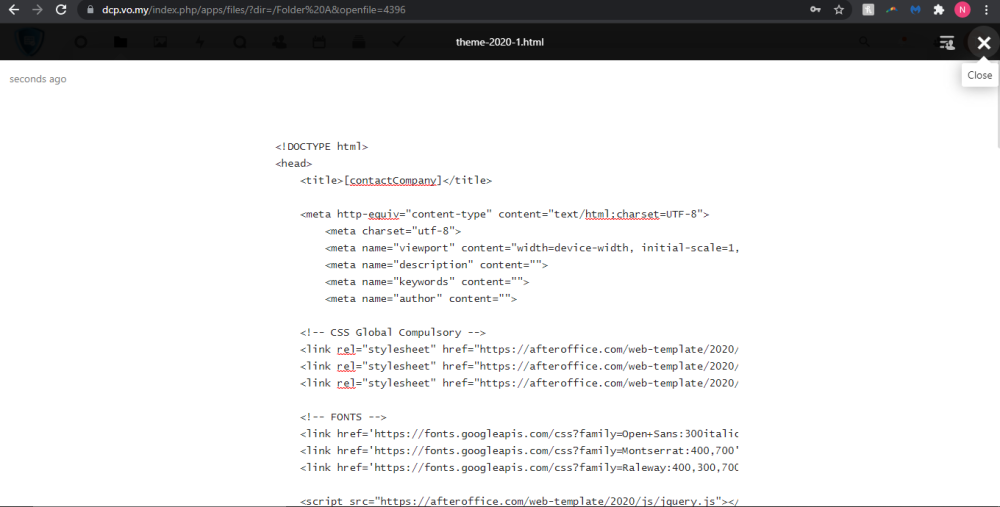Expand the Chrome three-dot menu
1000x507 pixels.
(986, 10)
